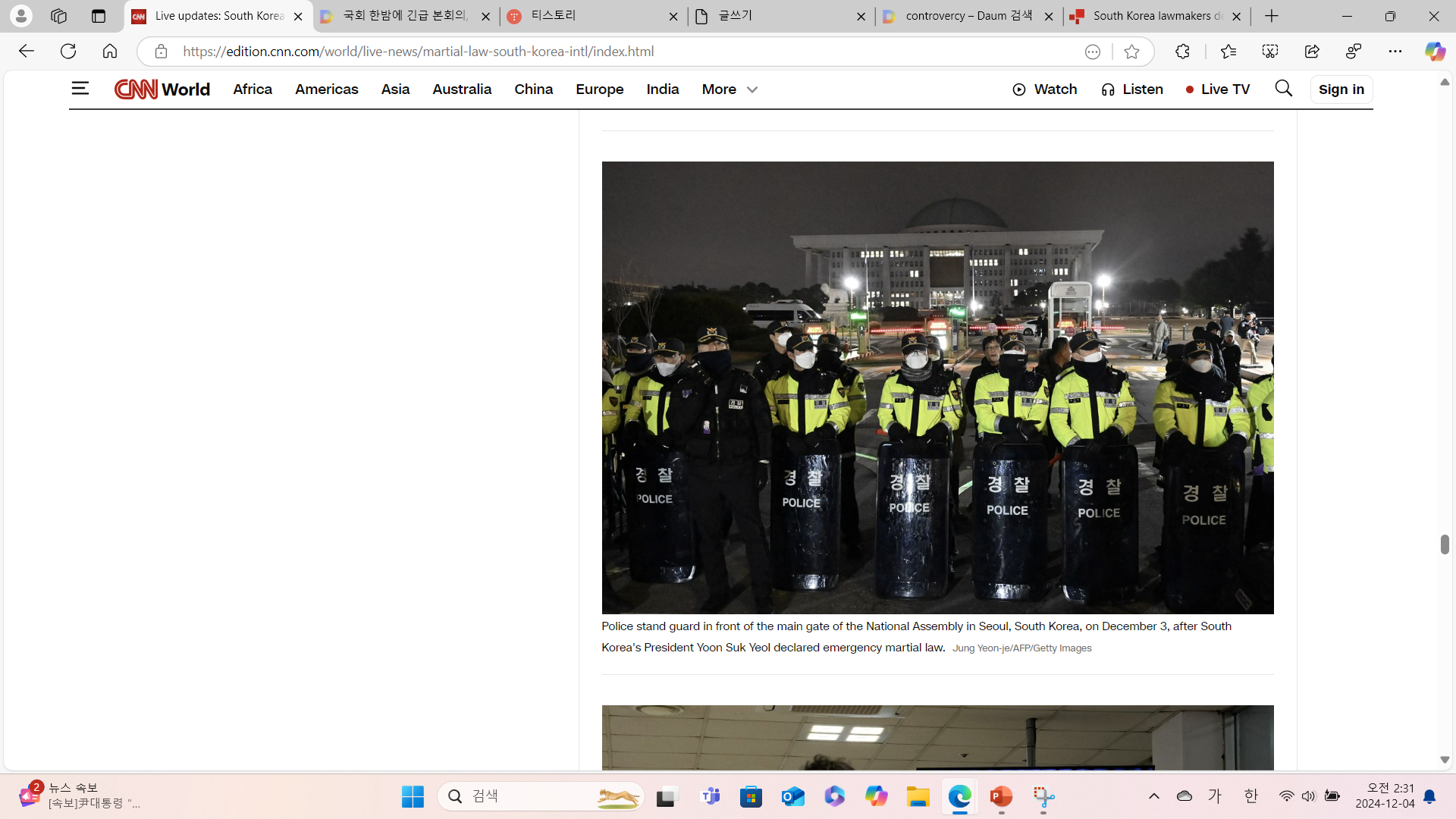Viewport: 1456px width, 819px height.
Task: Refresh the page
Action: 68,52
